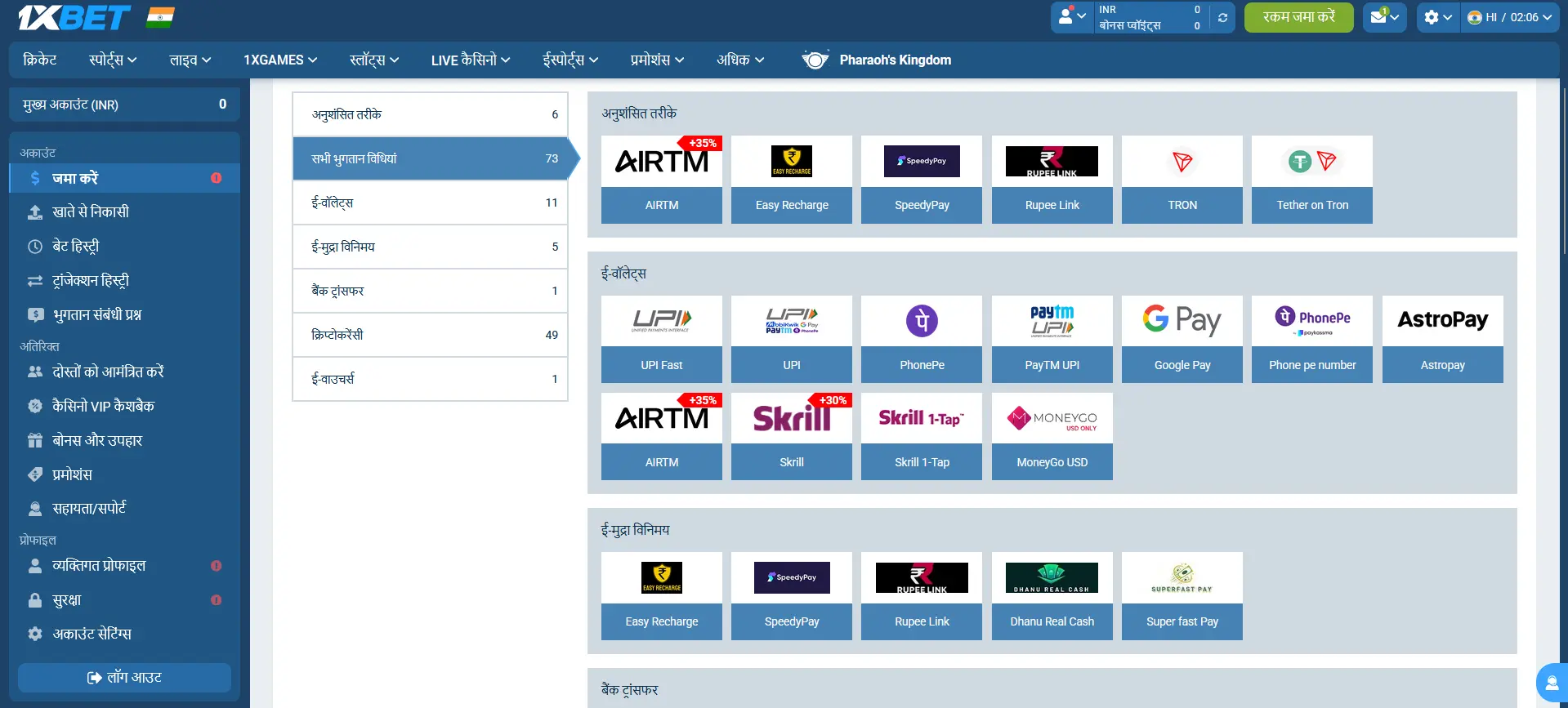Open the क्रिकेट menu item

(x=40, y=60)
